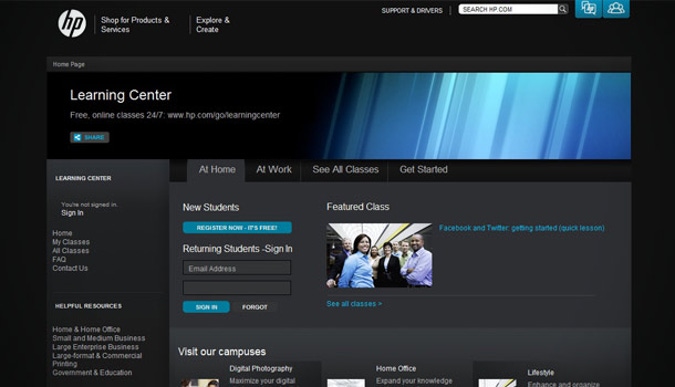Open the Explore & Create menu
Viewport: 675px width, 387px height.
(x=213, y=25)
